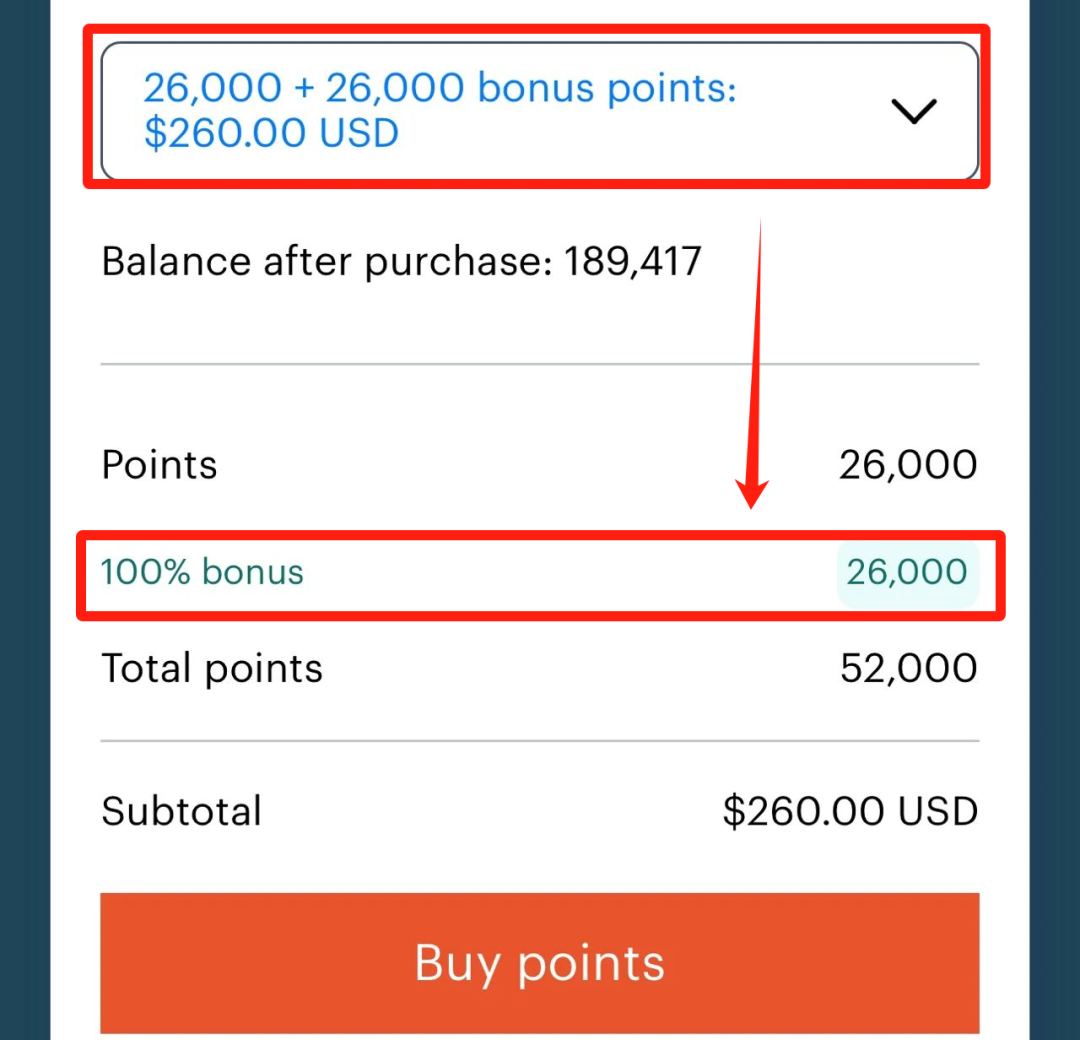Click the "Balance after purchase" label
Viewport: 1080px width, 1040px height.
[330, 262]
